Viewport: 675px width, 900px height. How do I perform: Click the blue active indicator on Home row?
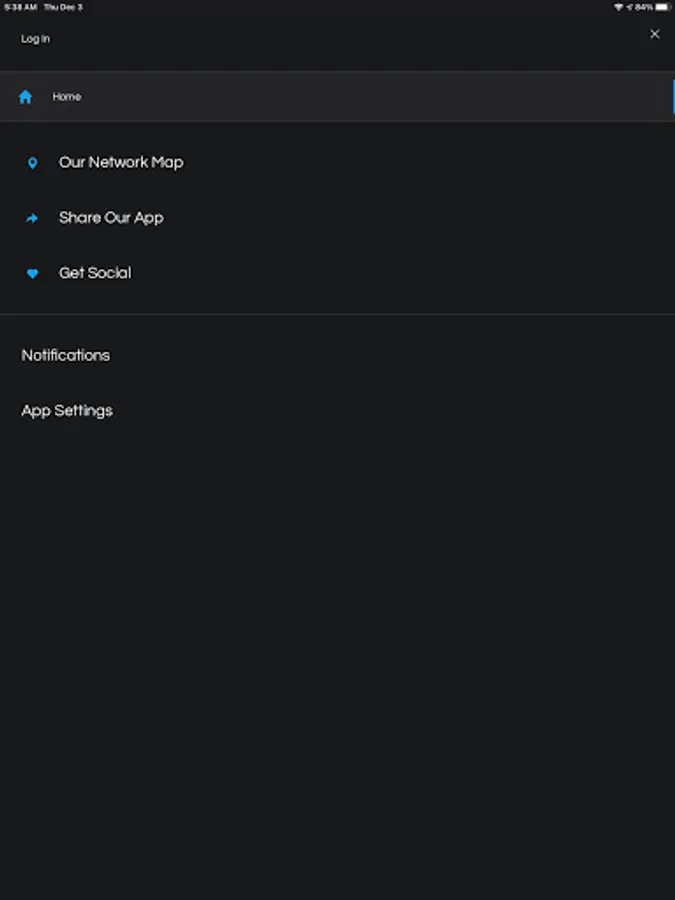coord(673,97)
